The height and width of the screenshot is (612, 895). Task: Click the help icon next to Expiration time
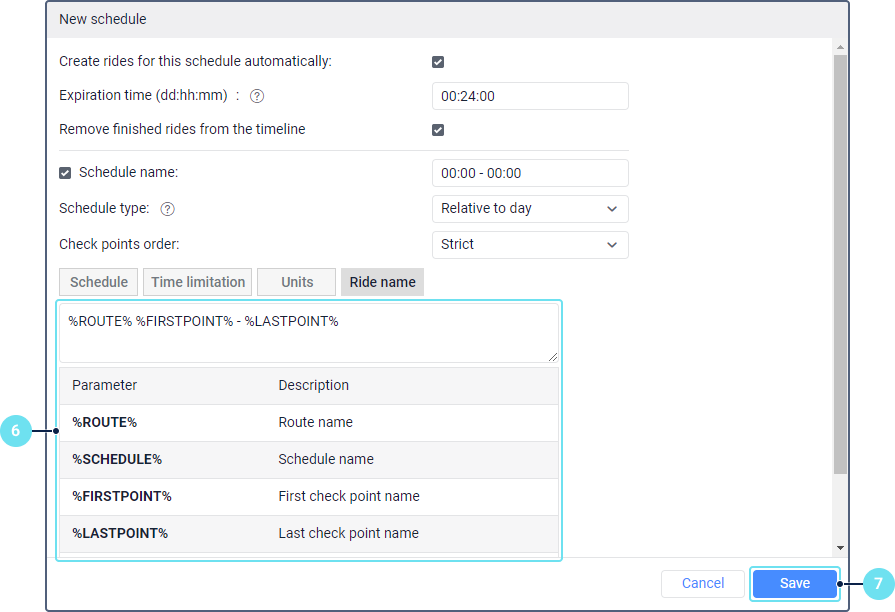pos(257,96)
